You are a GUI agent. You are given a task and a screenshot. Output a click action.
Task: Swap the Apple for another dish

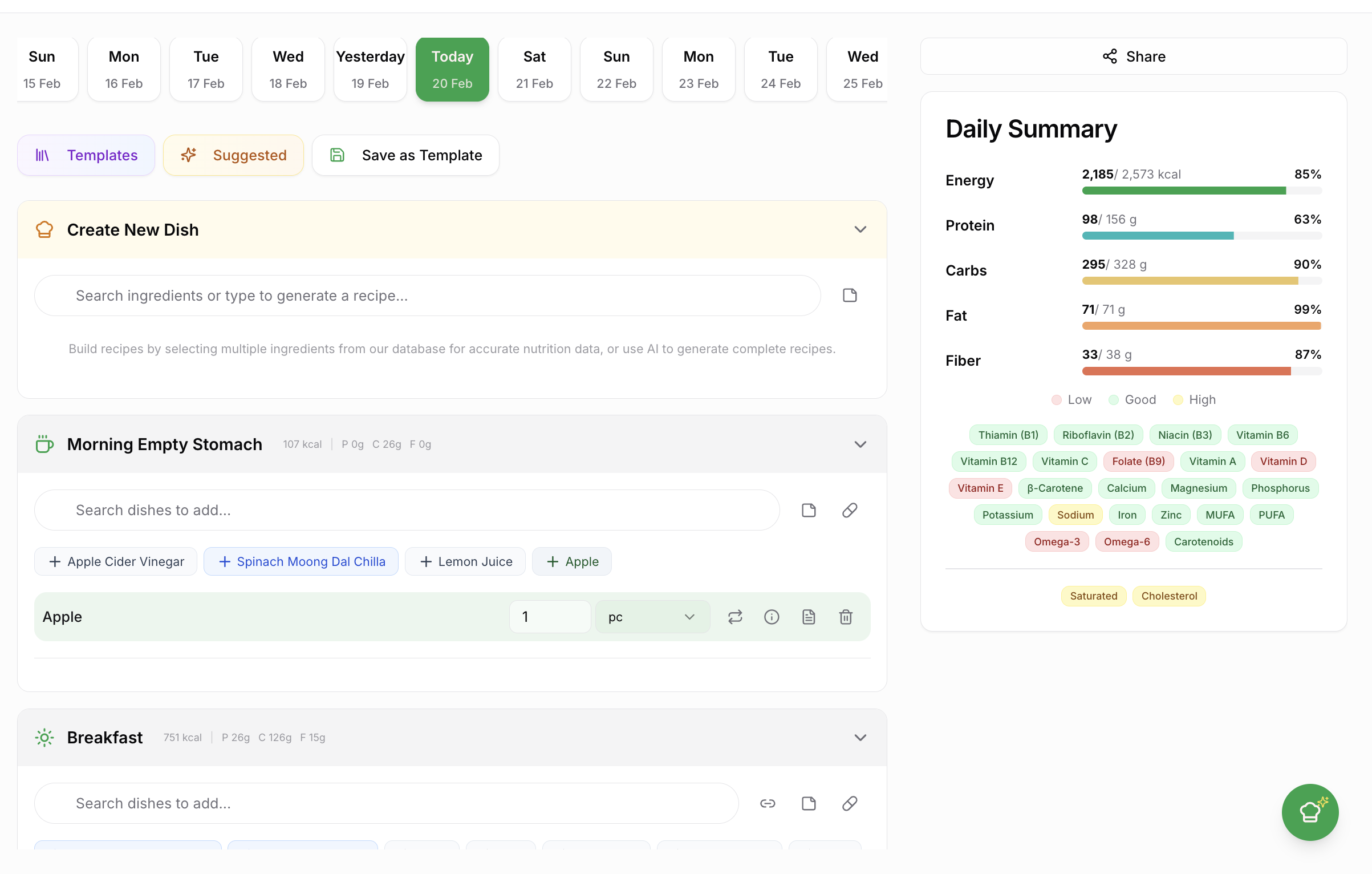coord(735,617)
